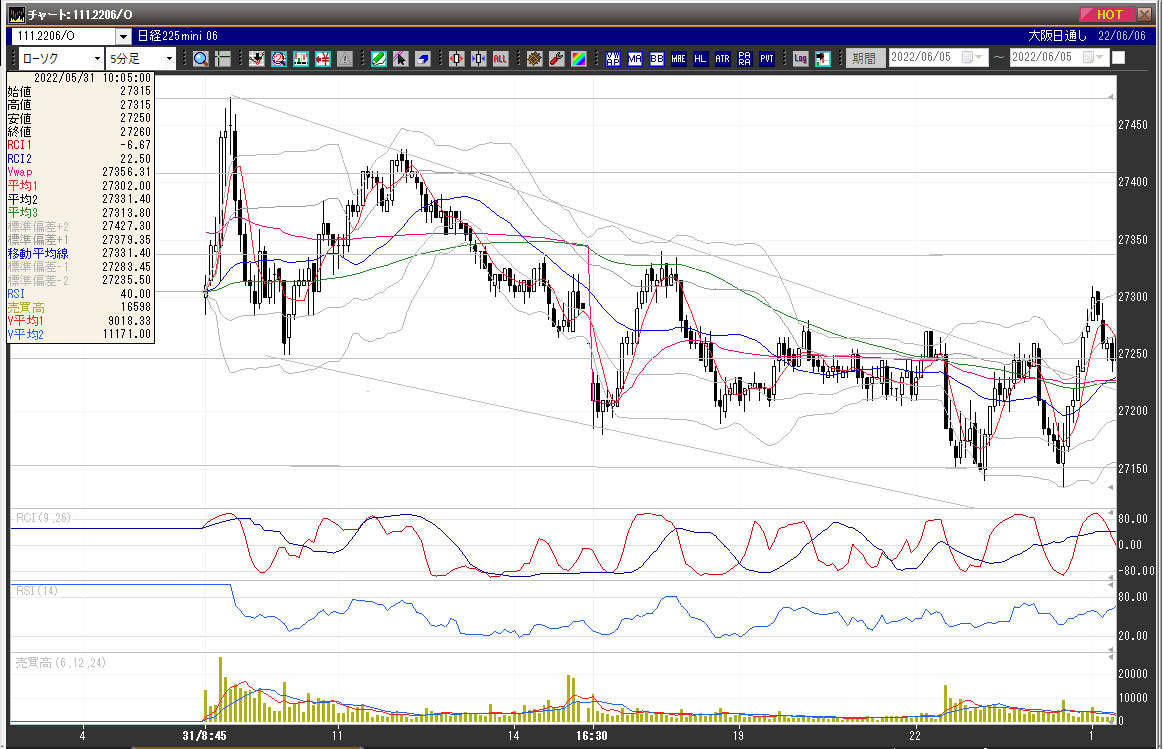Click the 27150 price axis label

1133,469
